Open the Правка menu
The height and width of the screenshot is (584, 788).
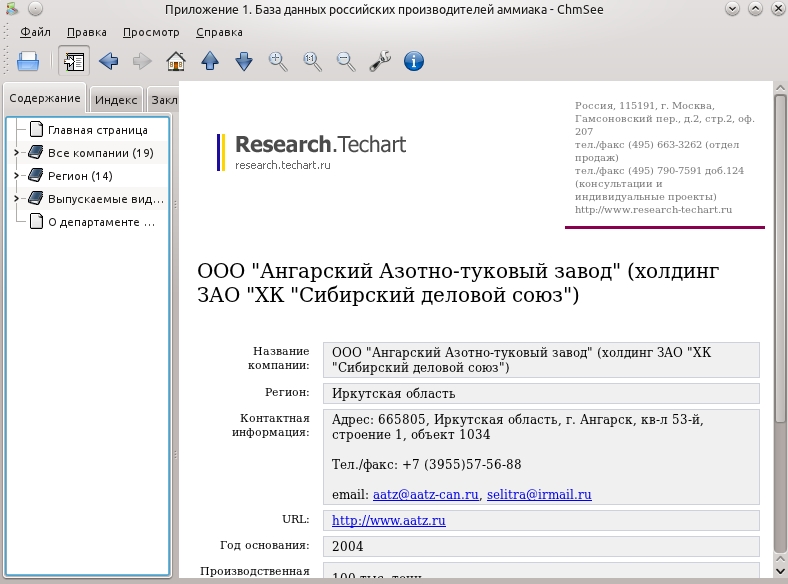[x=86, y=32]
